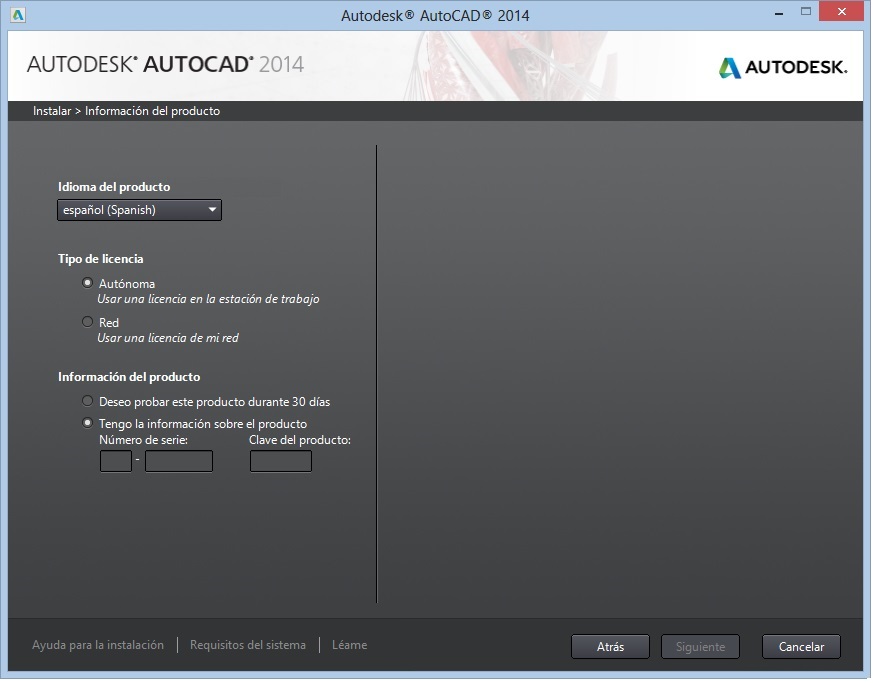Select the Autónoma license radio button
The height and width of the screenshot is (683, 873).
pyautogui.click(x=87, y=283)
